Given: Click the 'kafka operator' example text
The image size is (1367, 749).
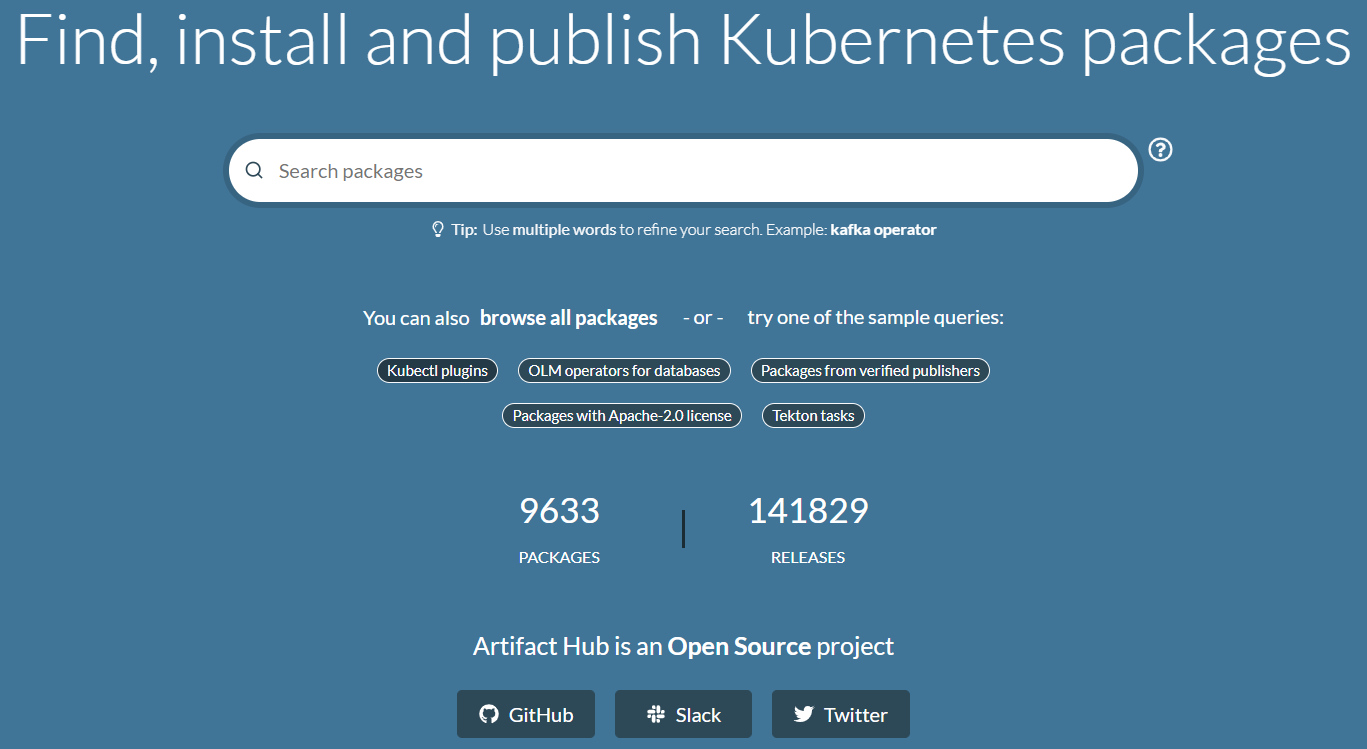Looking at the screenshot, I should click(883, 230).
